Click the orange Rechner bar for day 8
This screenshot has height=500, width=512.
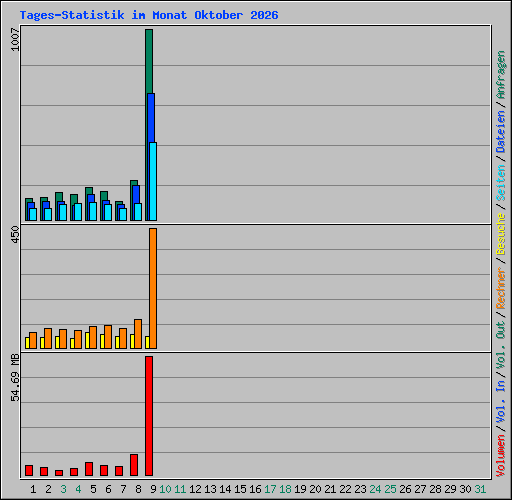tap(138, 334)
